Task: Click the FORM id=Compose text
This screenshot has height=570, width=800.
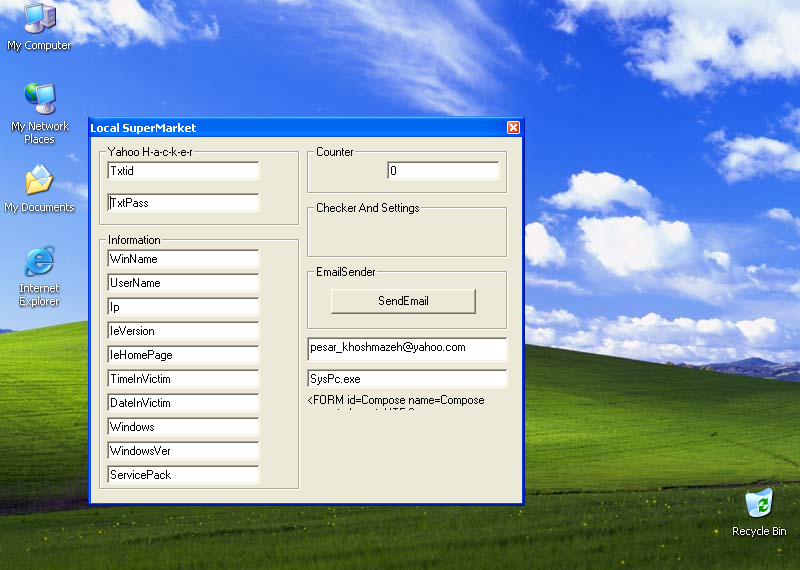Action: tap(396, 401)
